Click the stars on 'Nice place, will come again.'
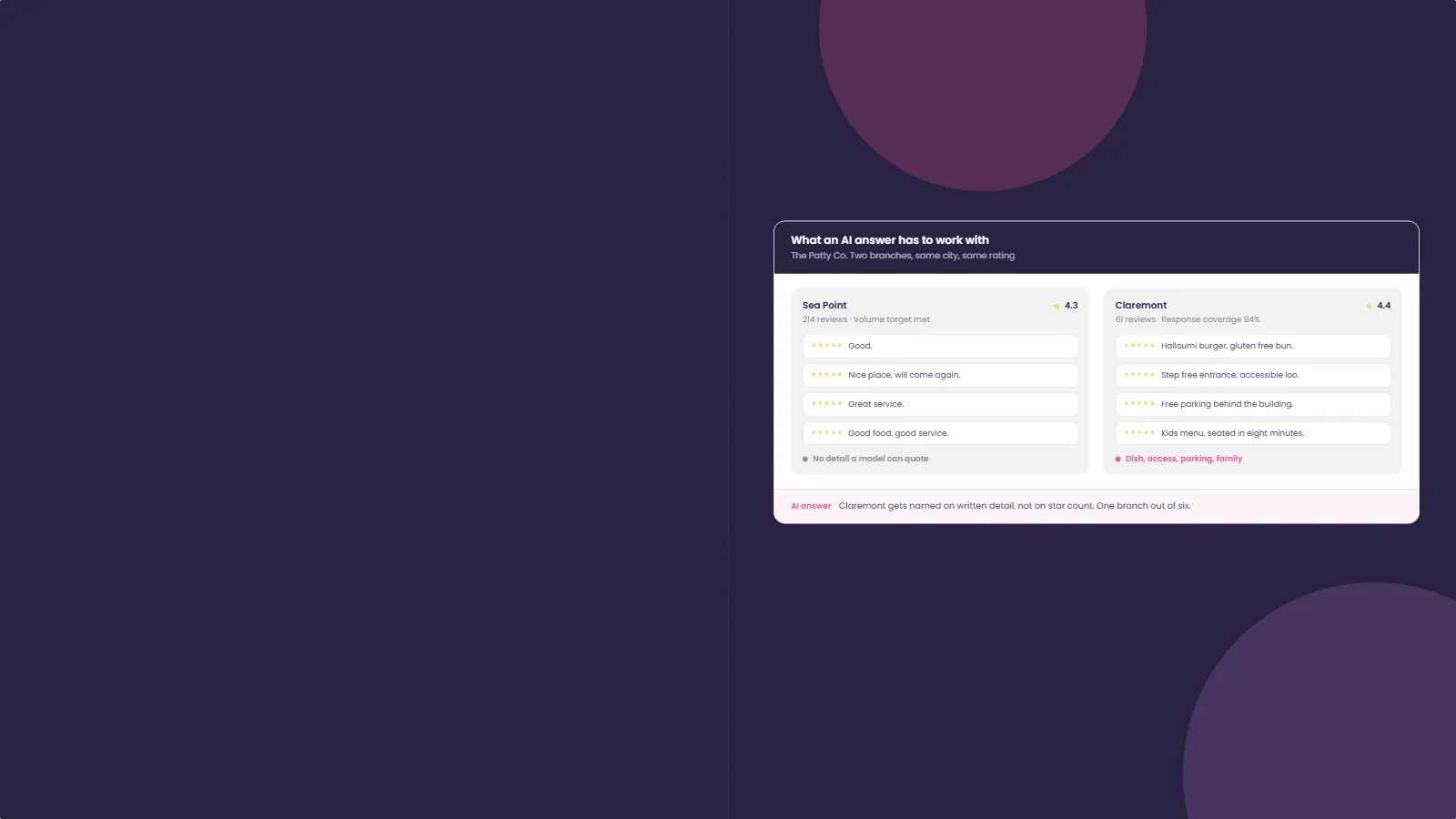Viewport: 1456px width, 819px height. pyautogui.click(x=826, y=375)
